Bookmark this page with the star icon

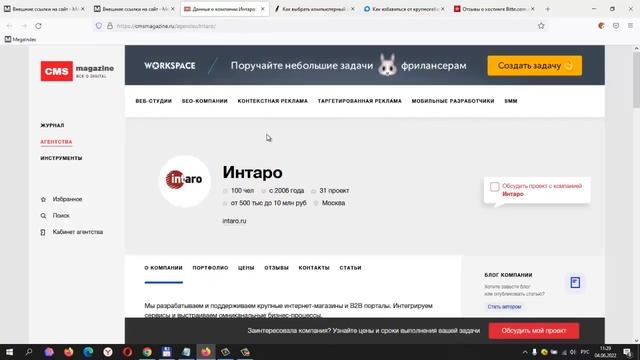(x=541, y=26)
